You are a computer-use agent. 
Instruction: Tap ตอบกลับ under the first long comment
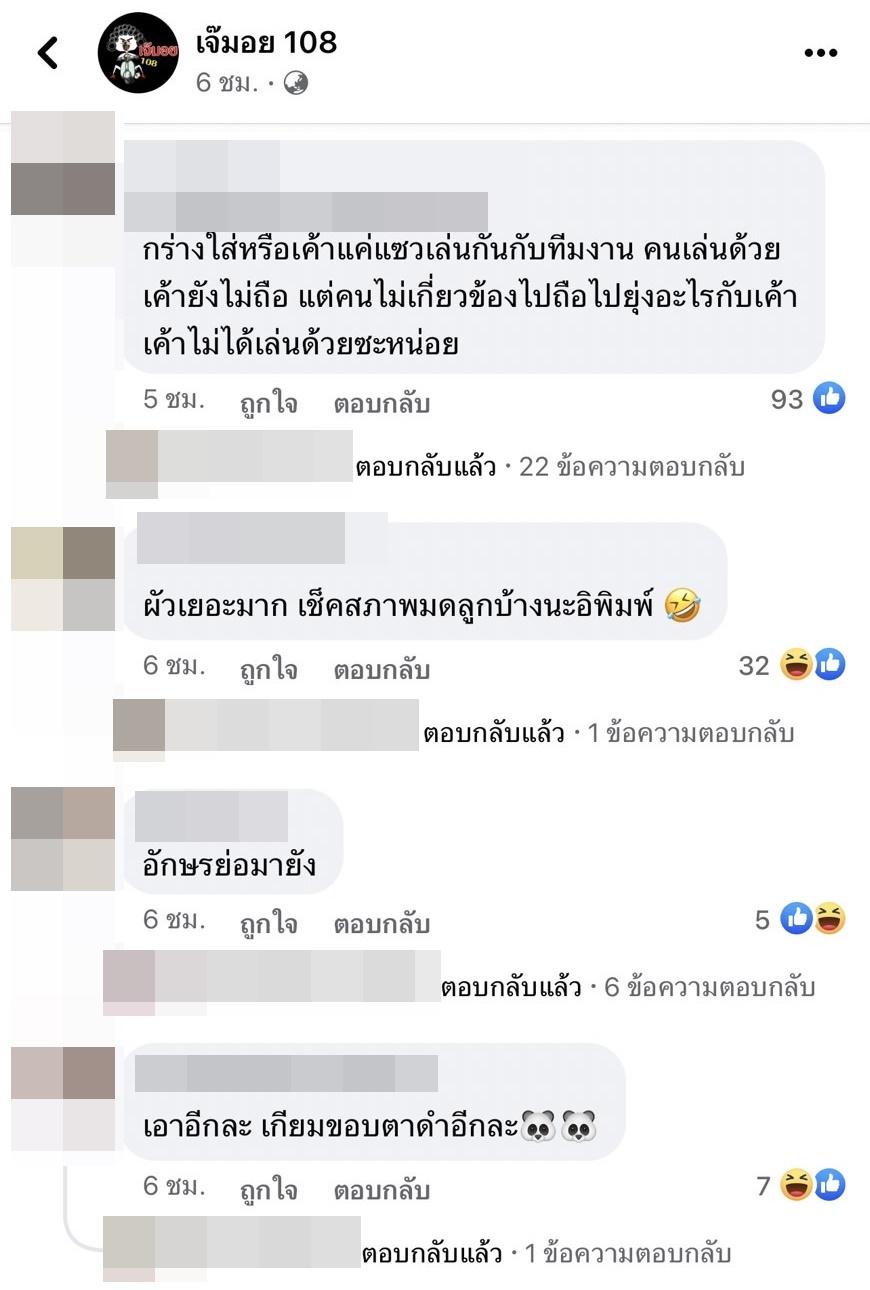(x=382, y=403)
